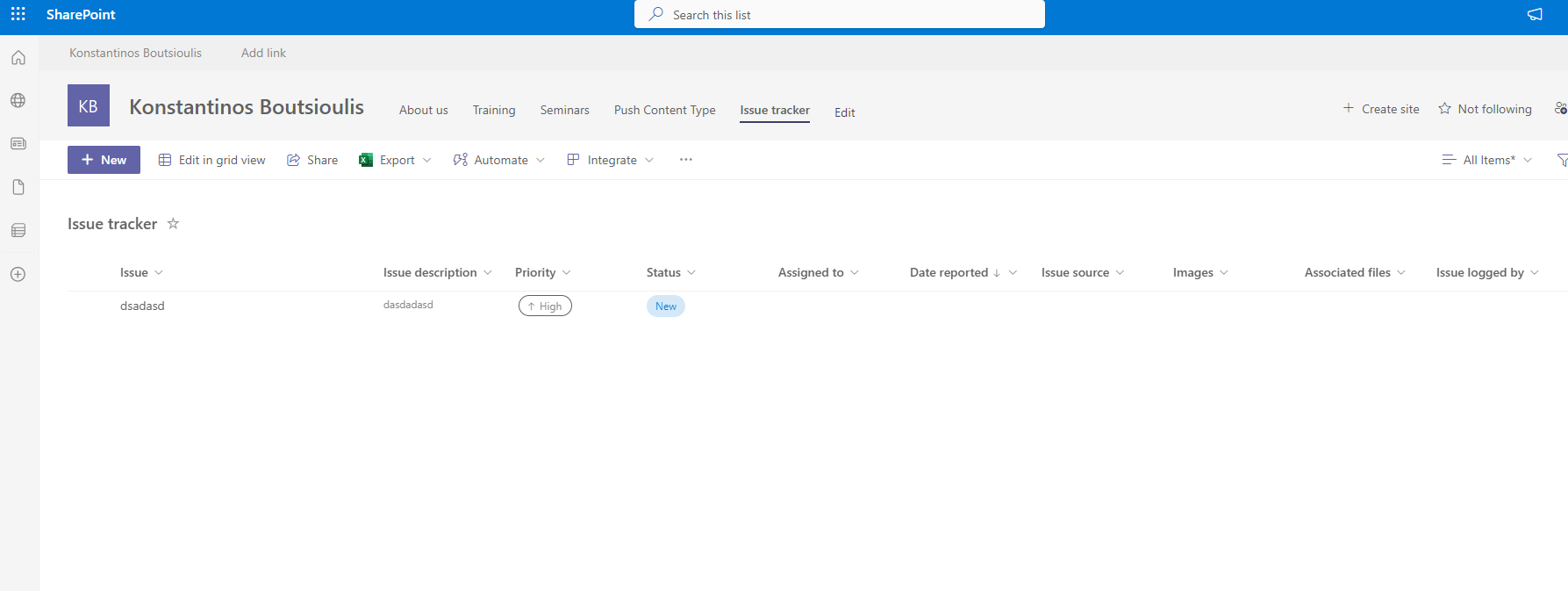Click Edit in site navigation
The image size is (1568, 591).
tap(845, 112)
